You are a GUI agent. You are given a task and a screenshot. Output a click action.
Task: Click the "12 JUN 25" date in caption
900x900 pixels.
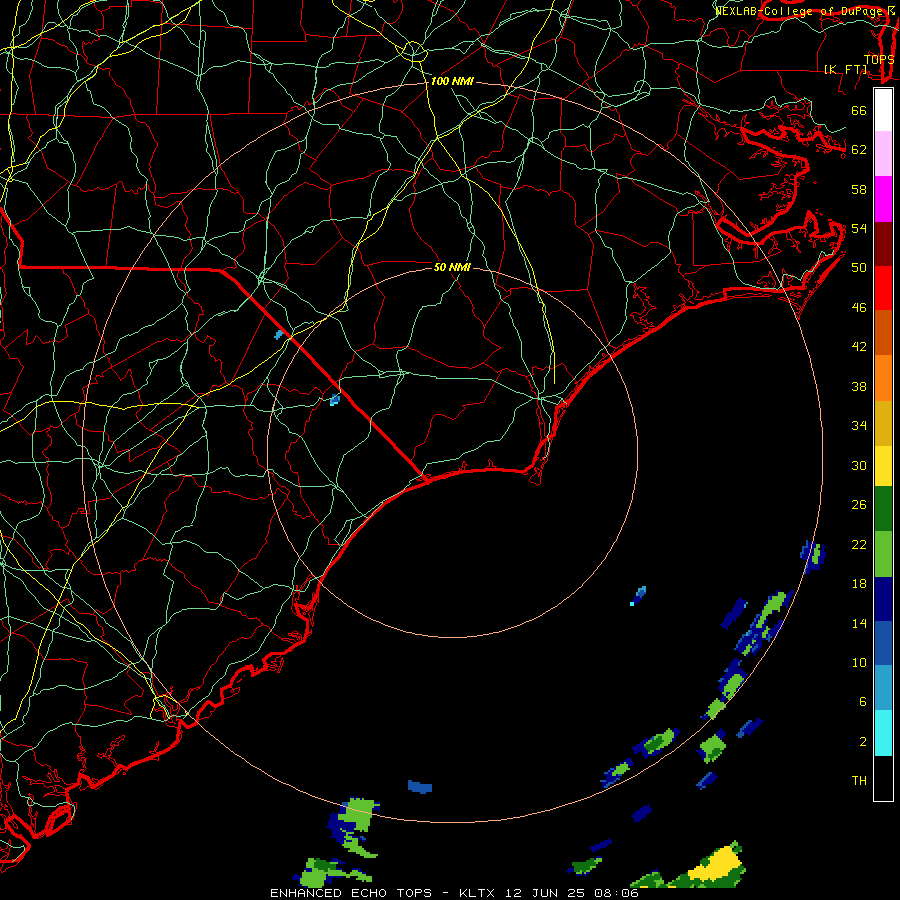point(546,893)
